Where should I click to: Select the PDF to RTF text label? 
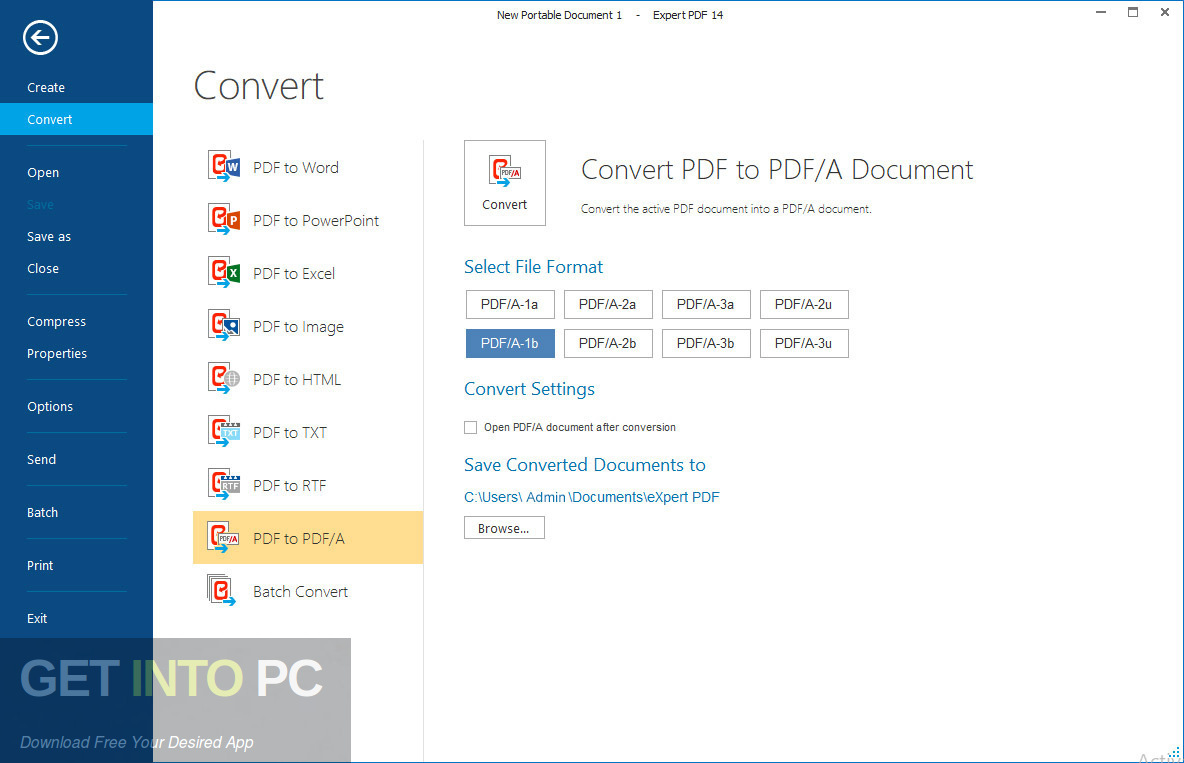click(289, 486)
